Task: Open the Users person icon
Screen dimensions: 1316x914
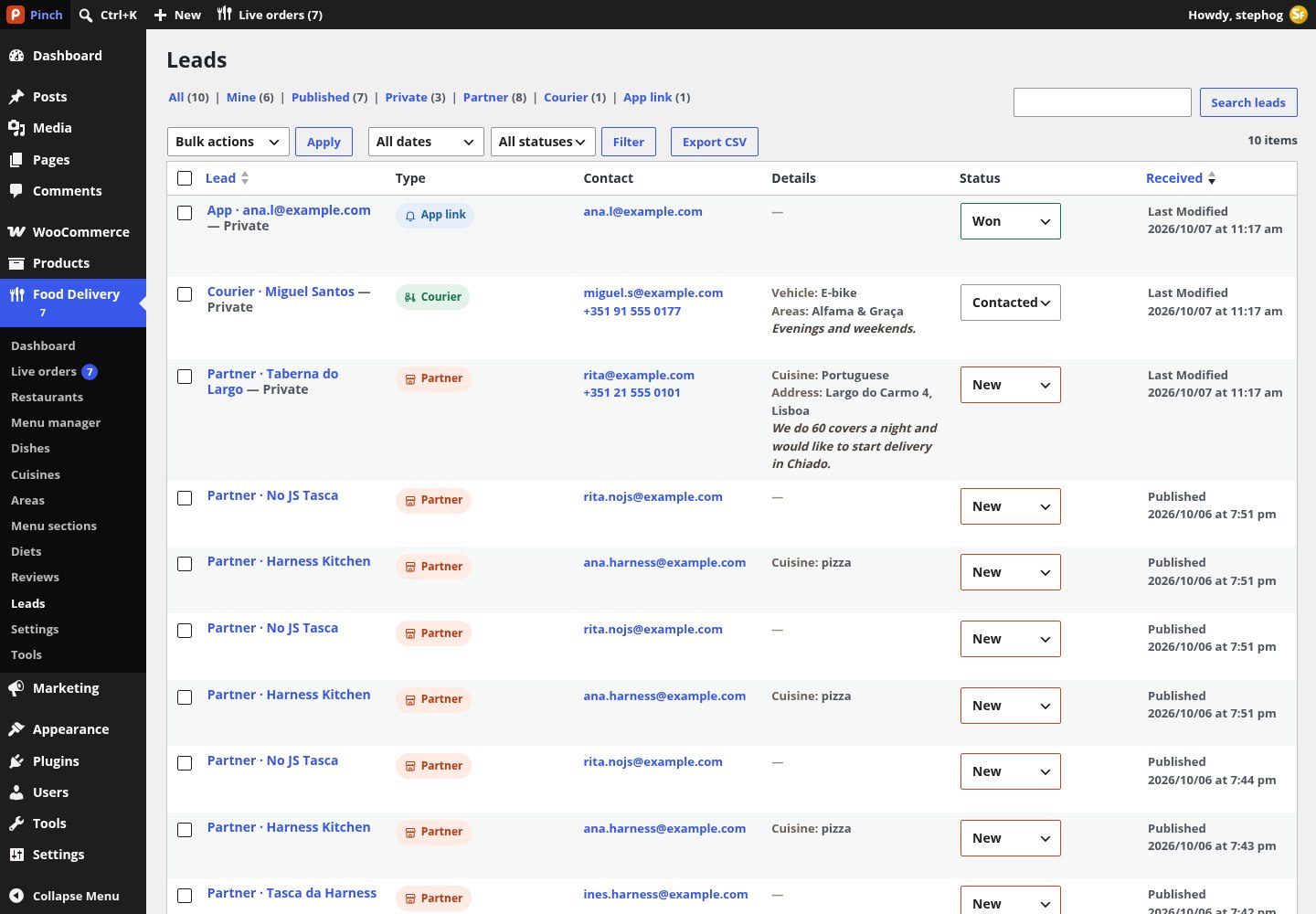Action: 16,792
